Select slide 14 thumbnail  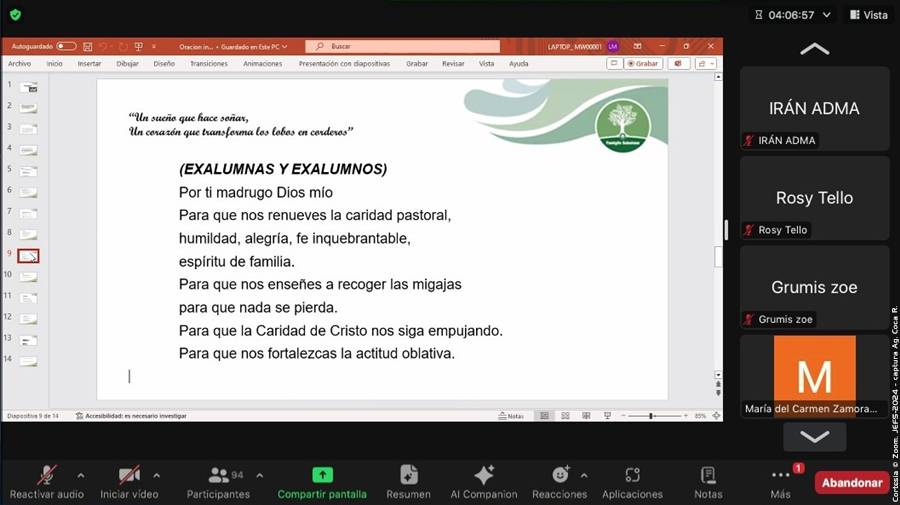[28, 362]
